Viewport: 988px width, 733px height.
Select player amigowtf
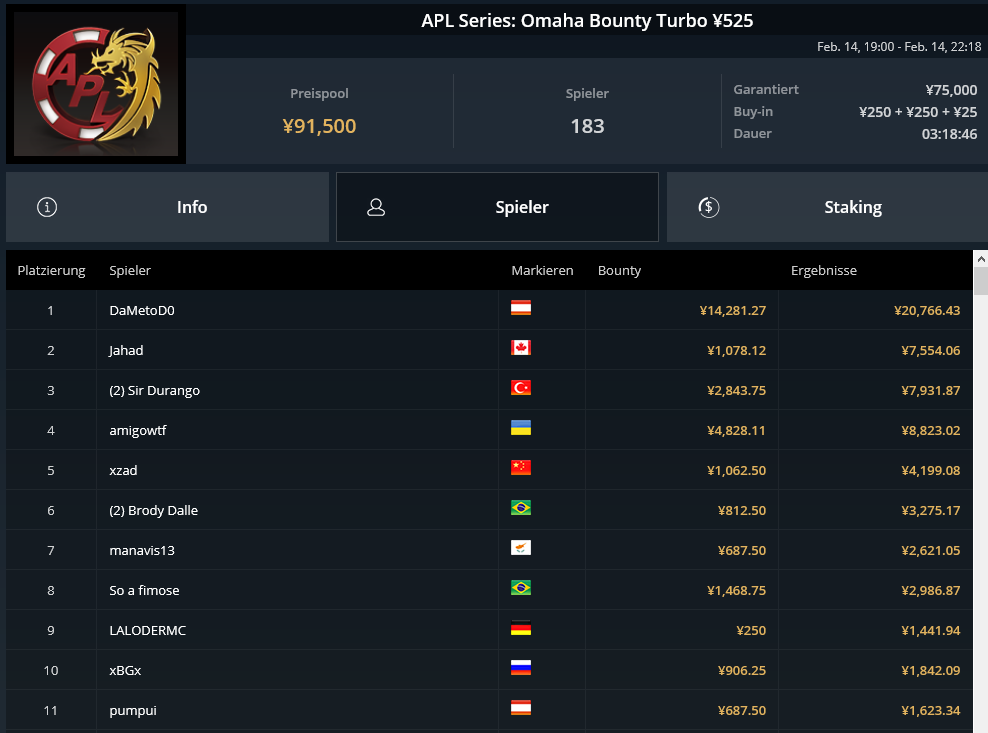point(138,430)
